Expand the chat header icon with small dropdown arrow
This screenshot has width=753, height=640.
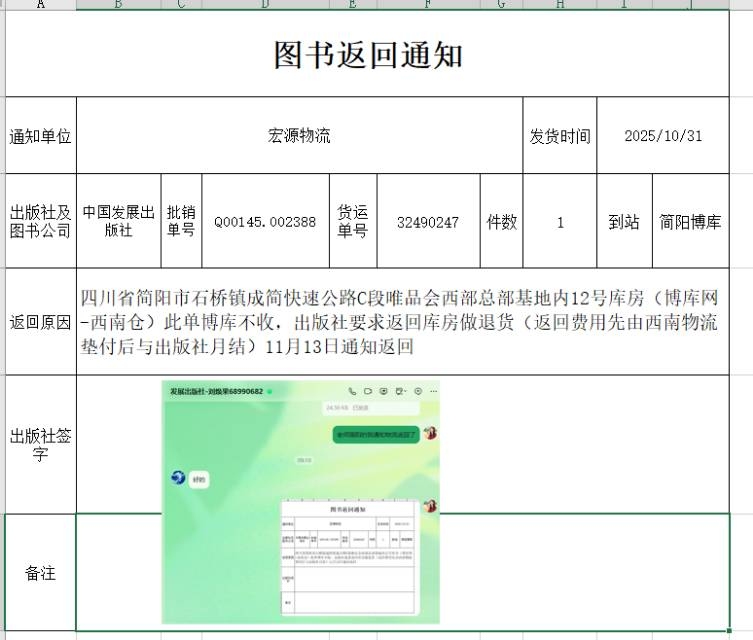click(x=400, y=391)
